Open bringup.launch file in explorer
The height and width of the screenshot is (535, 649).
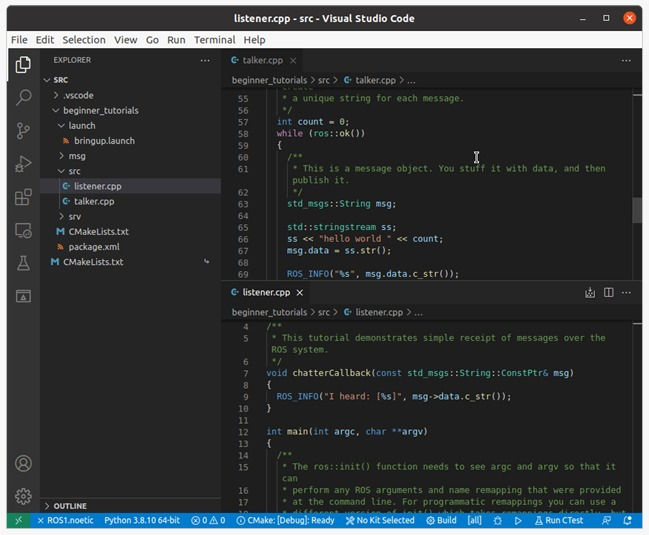130,141
